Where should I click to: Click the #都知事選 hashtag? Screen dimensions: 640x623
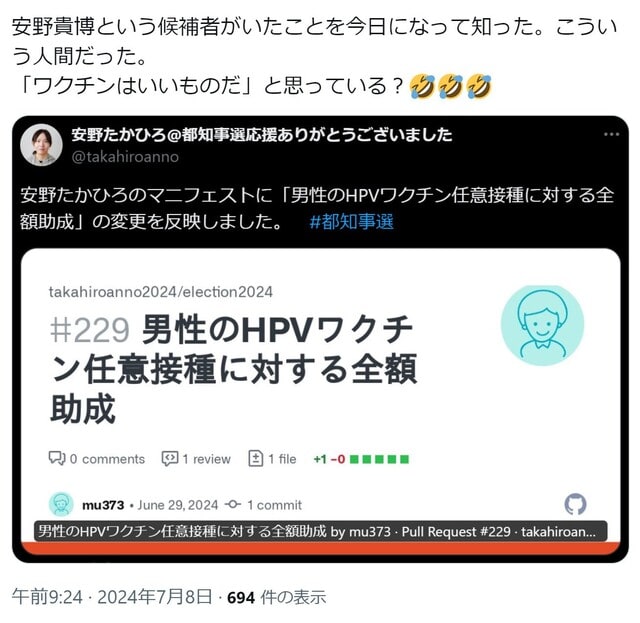pyautogui.click(x=351, y=222)
